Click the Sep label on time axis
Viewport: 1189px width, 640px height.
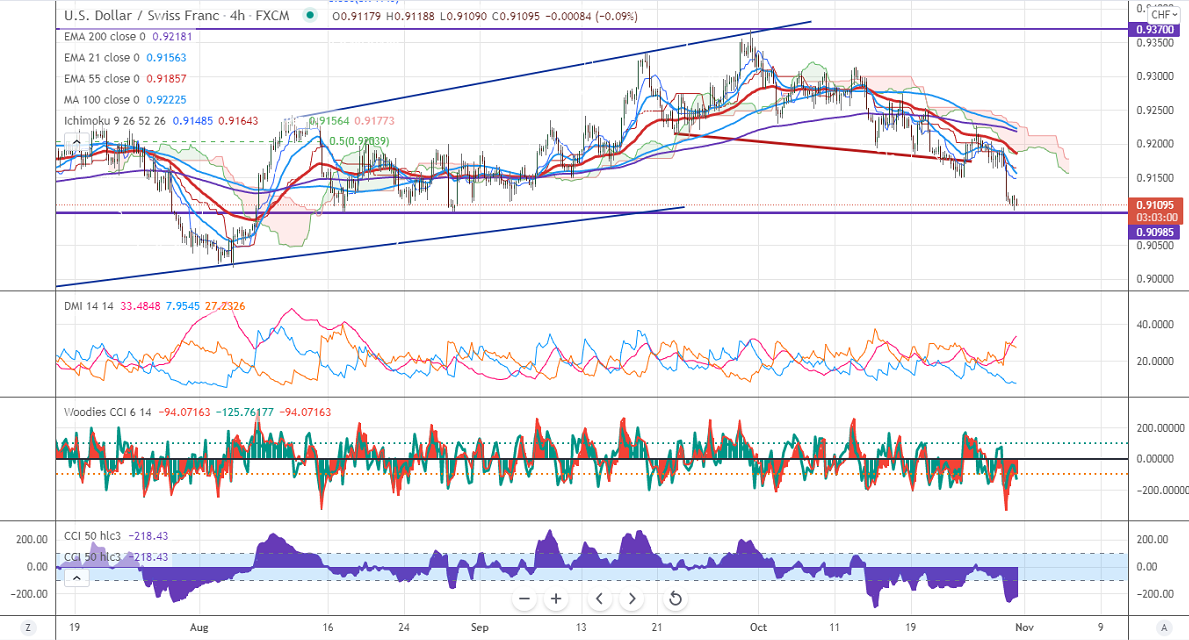(479, 627)
